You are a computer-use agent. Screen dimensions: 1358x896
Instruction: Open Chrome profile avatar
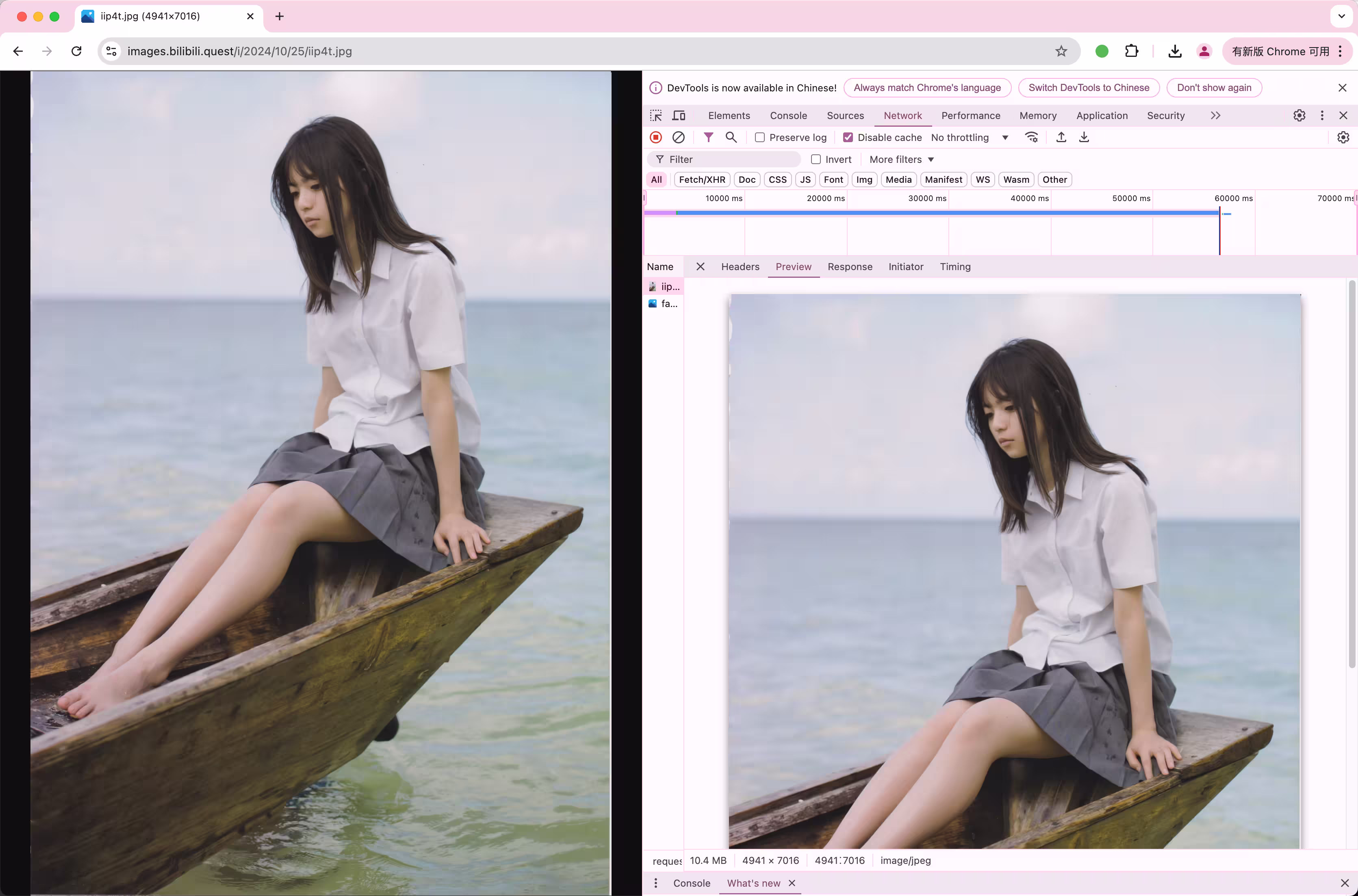1204,52
